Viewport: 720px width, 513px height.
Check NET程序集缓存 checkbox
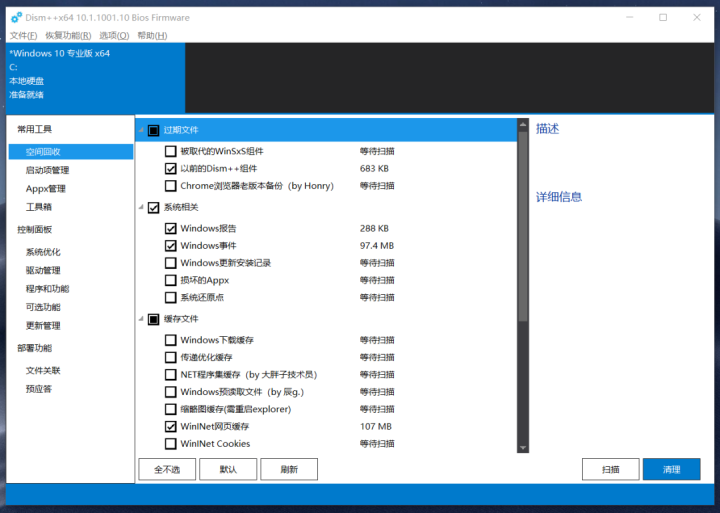[170, 374]
